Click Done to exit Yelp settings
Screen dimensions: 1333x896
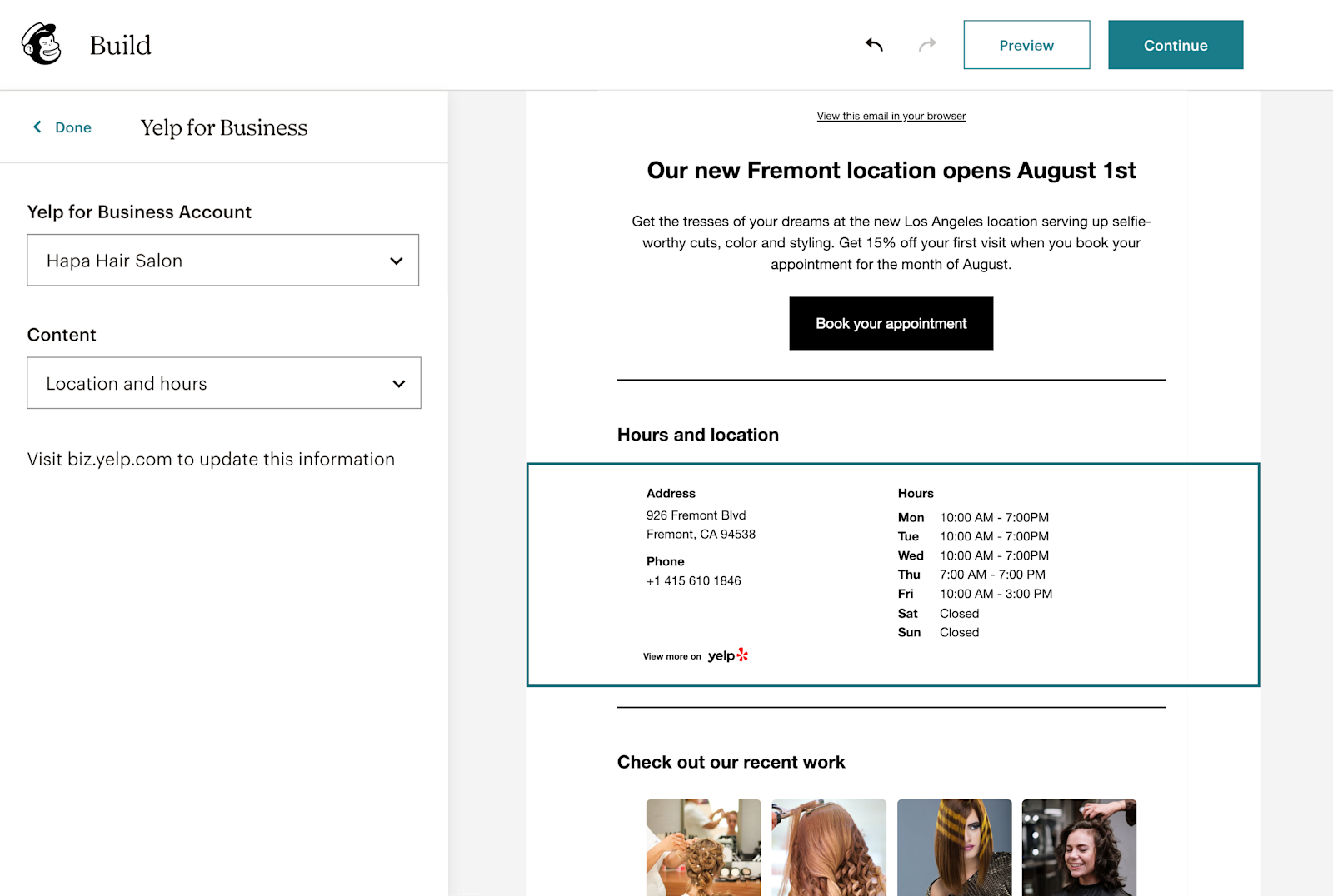[x=73, y=127]
